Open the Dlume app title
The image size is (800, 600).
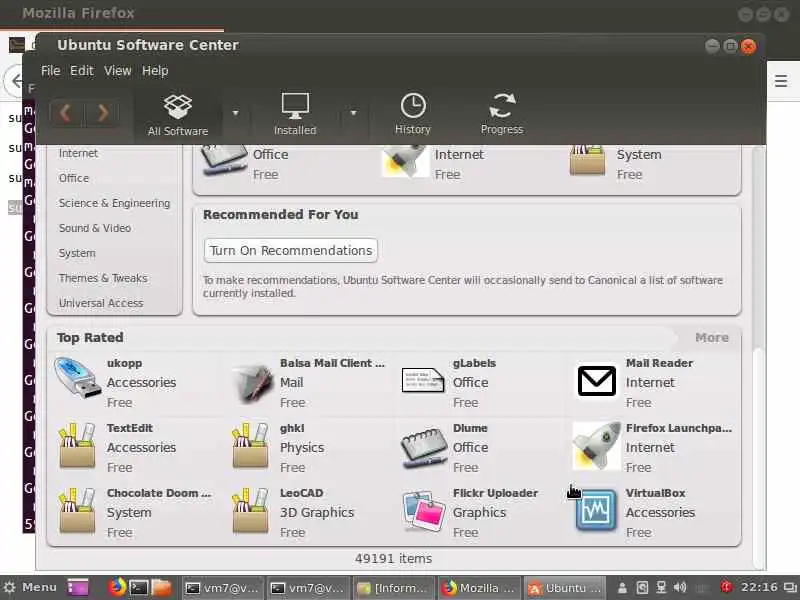[470, 428]
